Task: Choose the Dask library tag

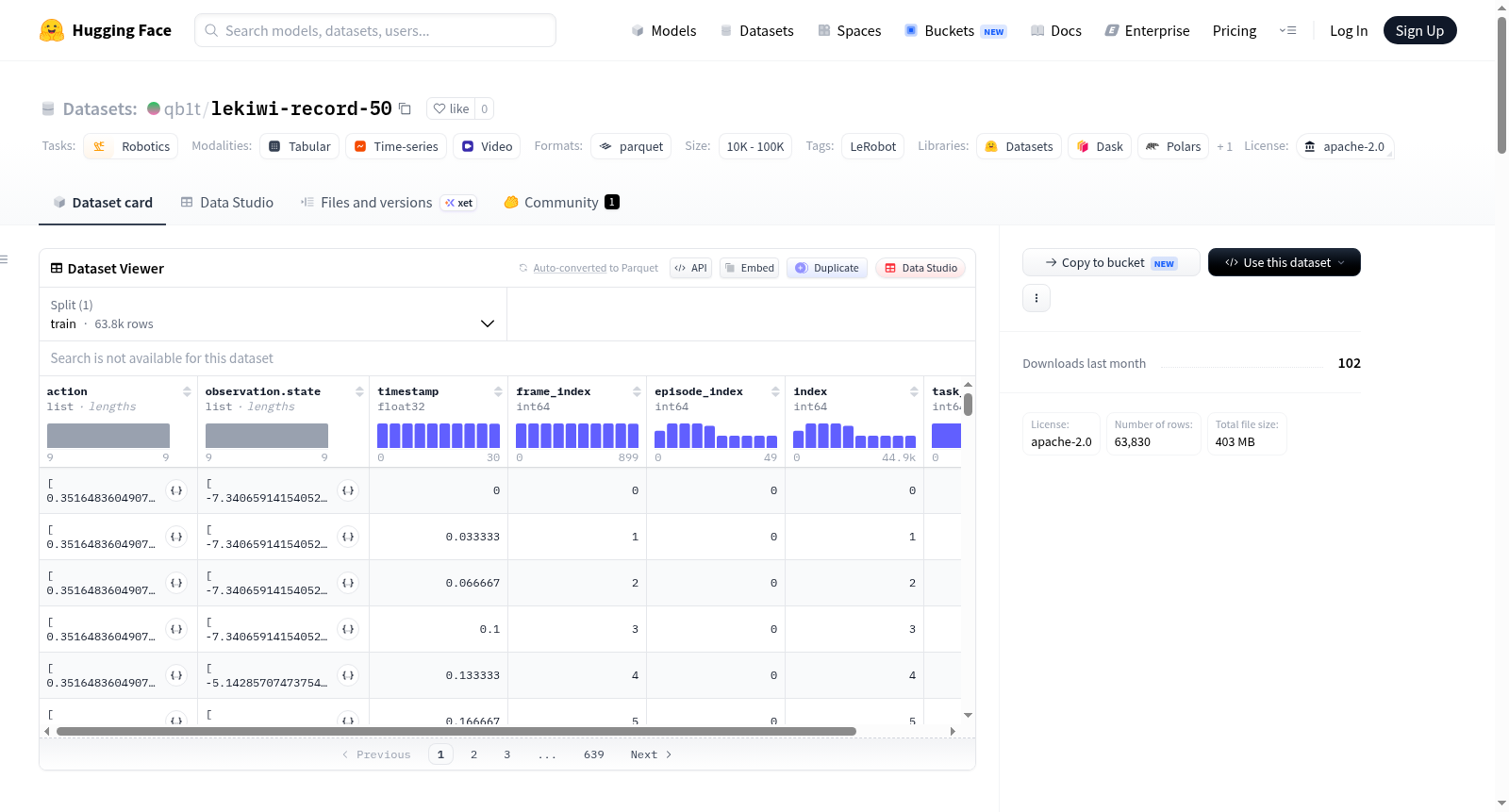Action: click(x=1100, y=146)
